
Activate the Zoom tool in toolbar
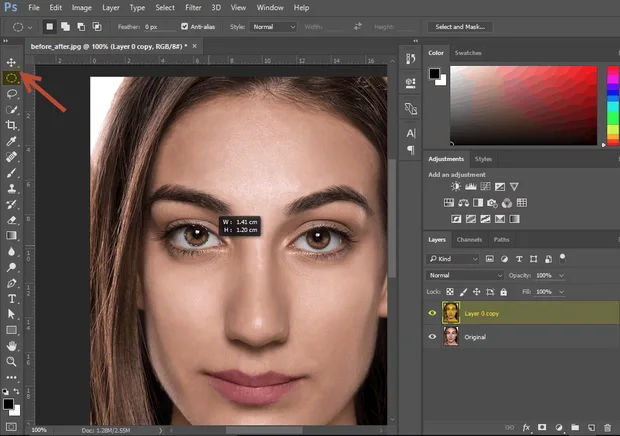[11, 361]
